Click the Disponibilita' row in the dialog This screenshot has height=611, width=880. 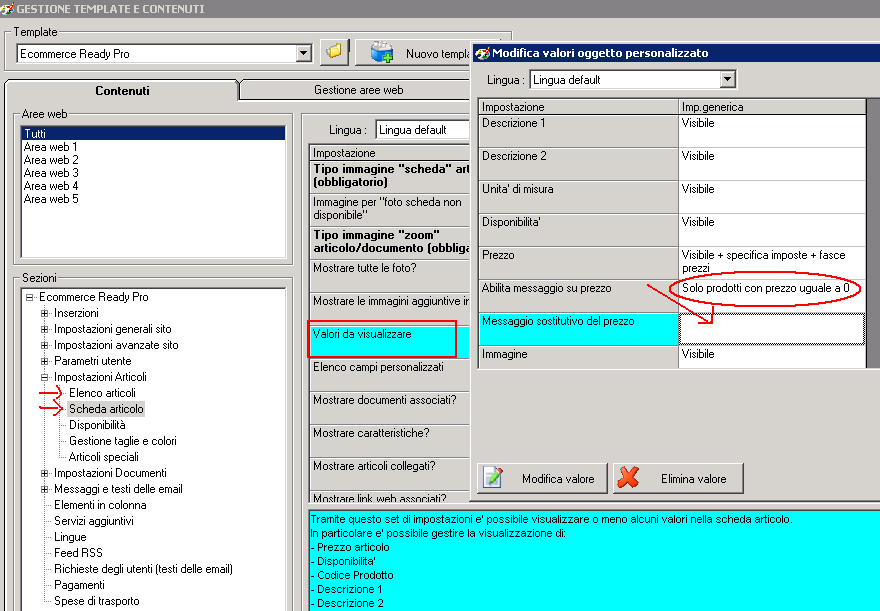pos(672,230)
